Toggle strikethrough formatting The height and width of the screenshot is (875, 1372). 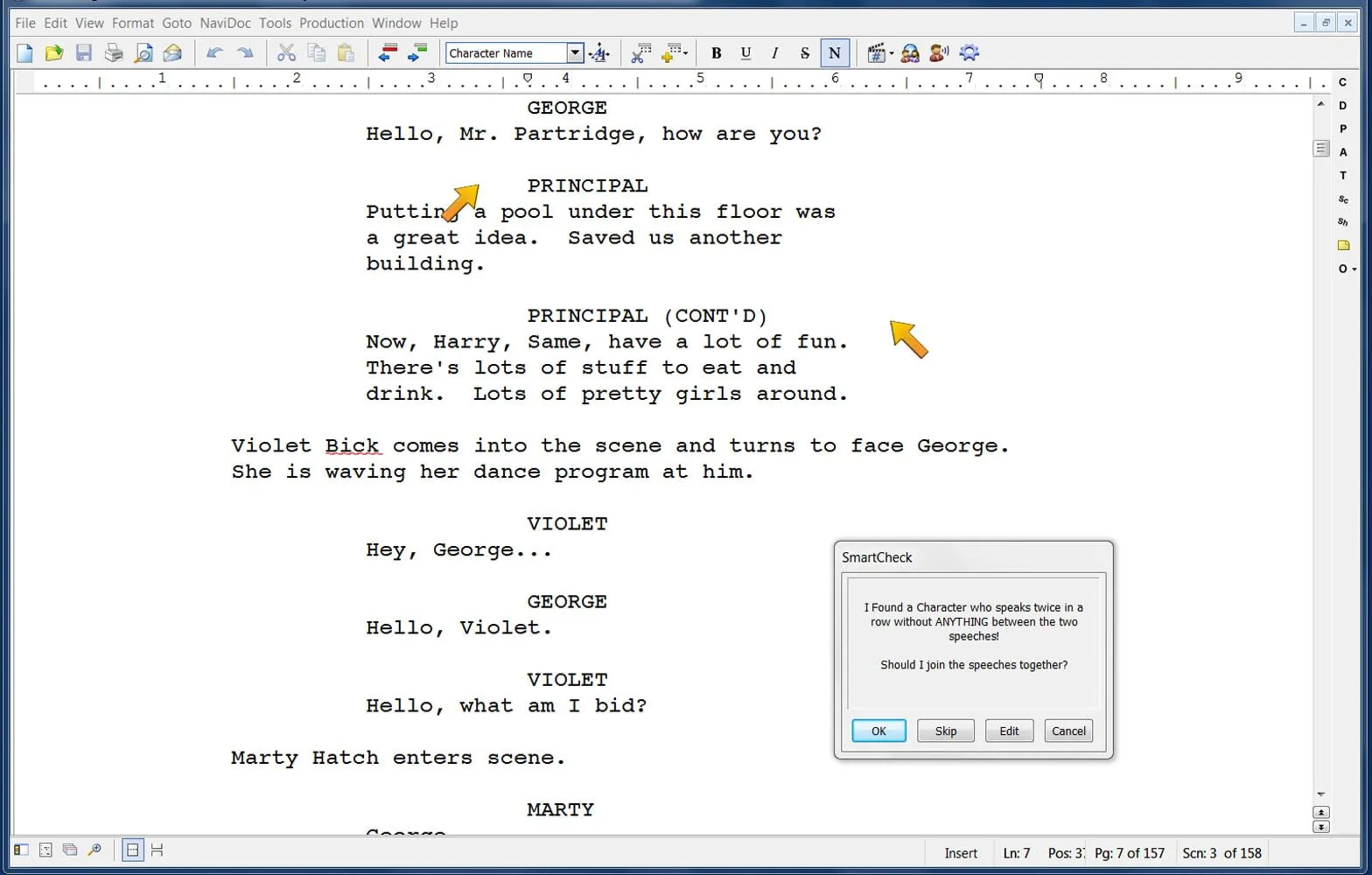point(805,53)
